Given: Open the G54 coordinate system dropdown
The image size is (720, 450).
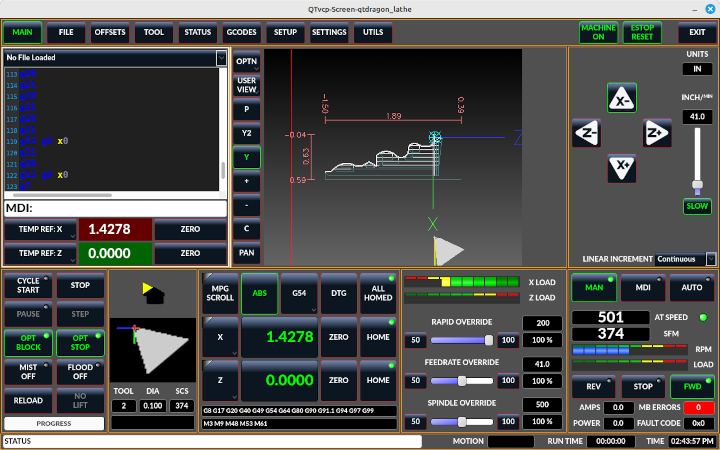Looking at the screenshot, I should click(299, 293).
